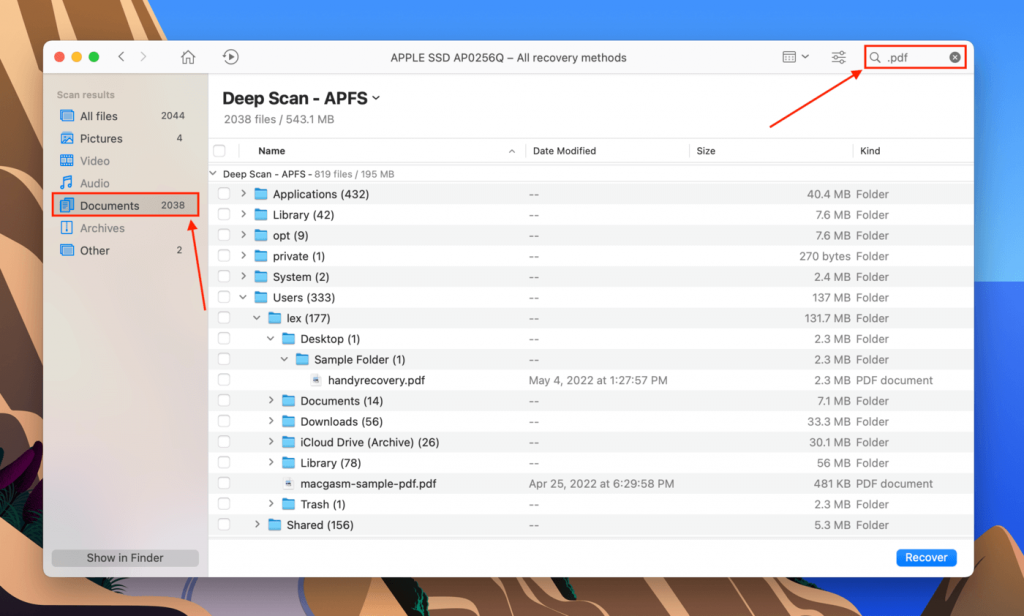The height and width of the screenshot is (616, 1024).
Task: Open the view layout dropdown in toolbar
Action: (x=795, y=57)
